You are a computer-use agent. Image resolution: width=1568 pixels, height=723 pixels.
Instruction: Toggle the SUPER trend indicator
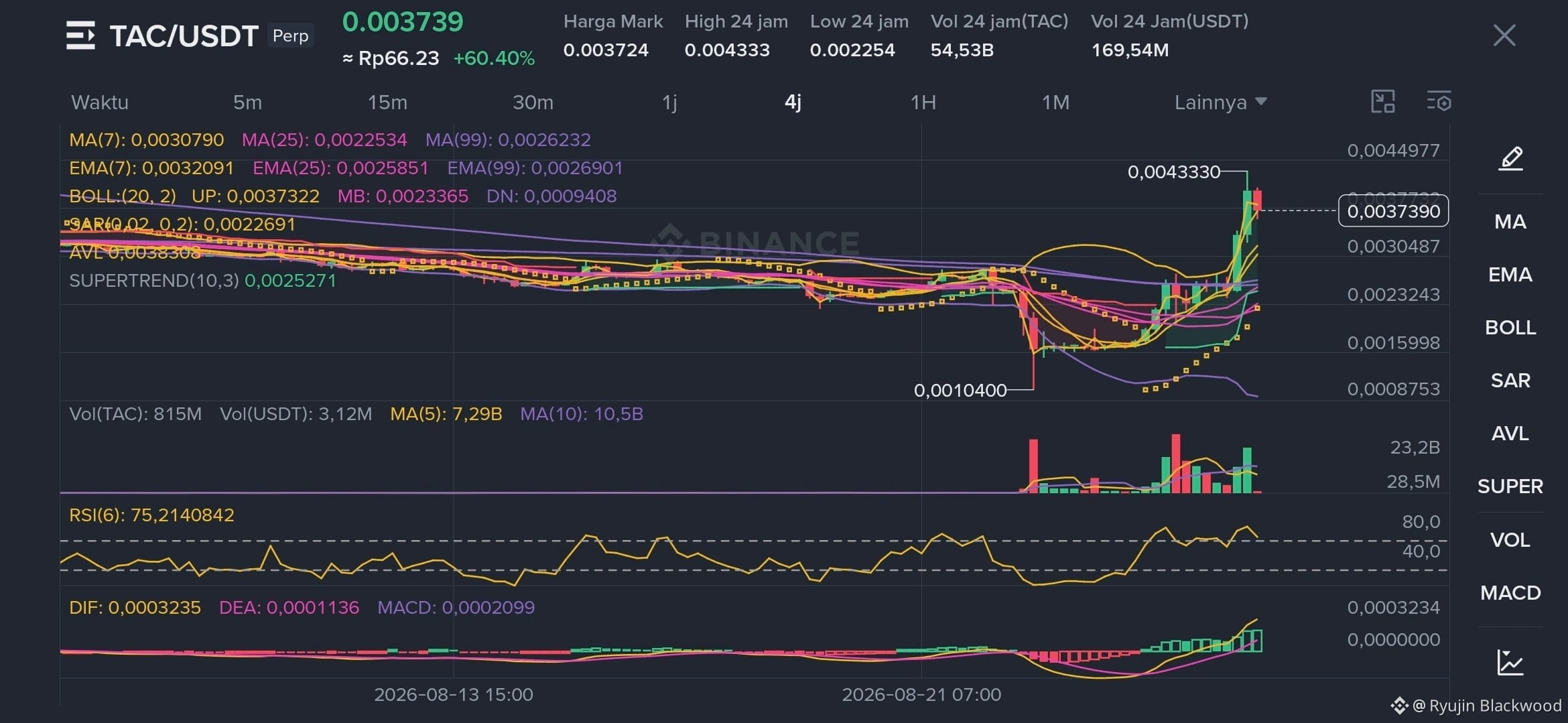(x=1510, y=486)
